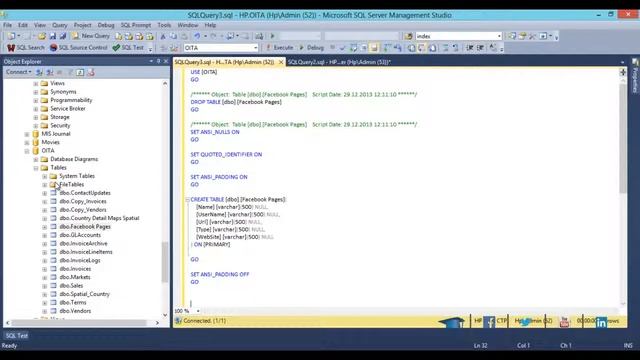
Task: Select dbo.Invoices in the tree
Action: (x=75, y=269)
